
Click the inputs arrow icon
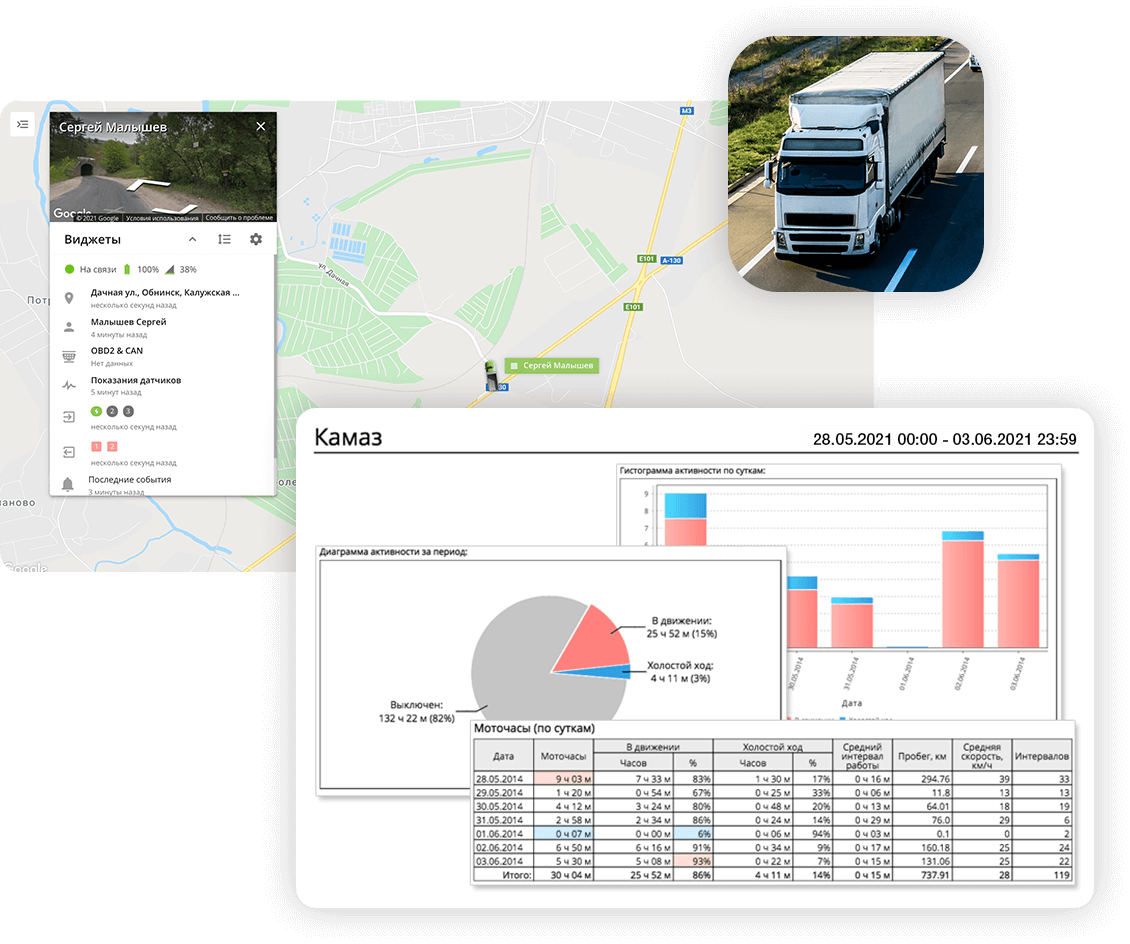69,417
